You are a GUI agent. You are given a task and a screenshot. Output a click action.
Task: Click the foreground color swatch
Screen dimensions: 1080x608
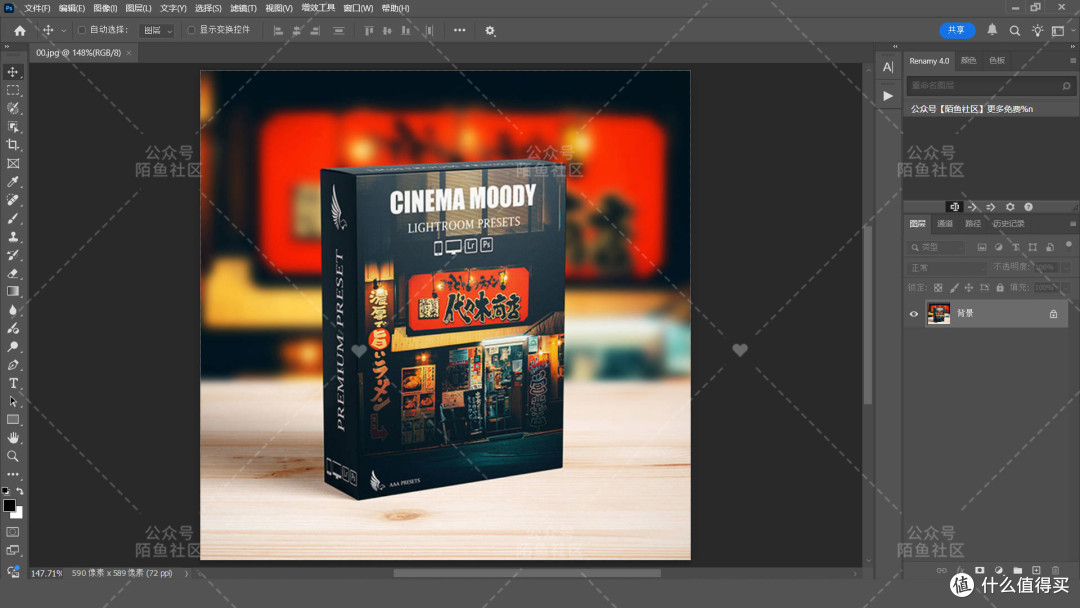9,506
